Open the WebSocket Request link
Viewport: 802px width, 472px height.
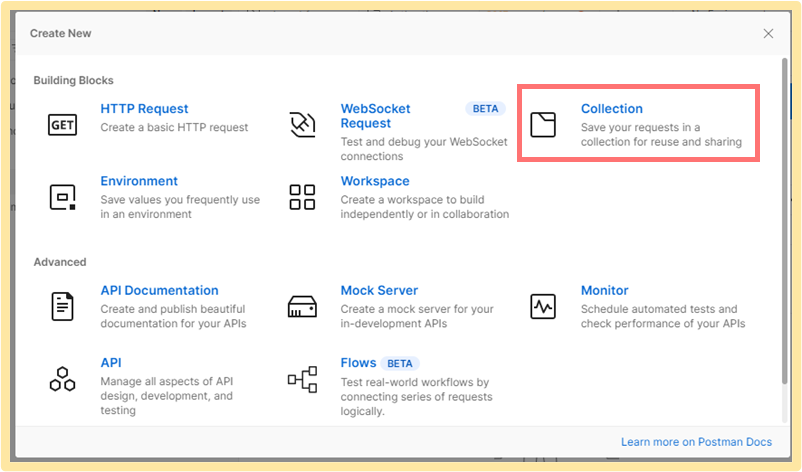375,116
